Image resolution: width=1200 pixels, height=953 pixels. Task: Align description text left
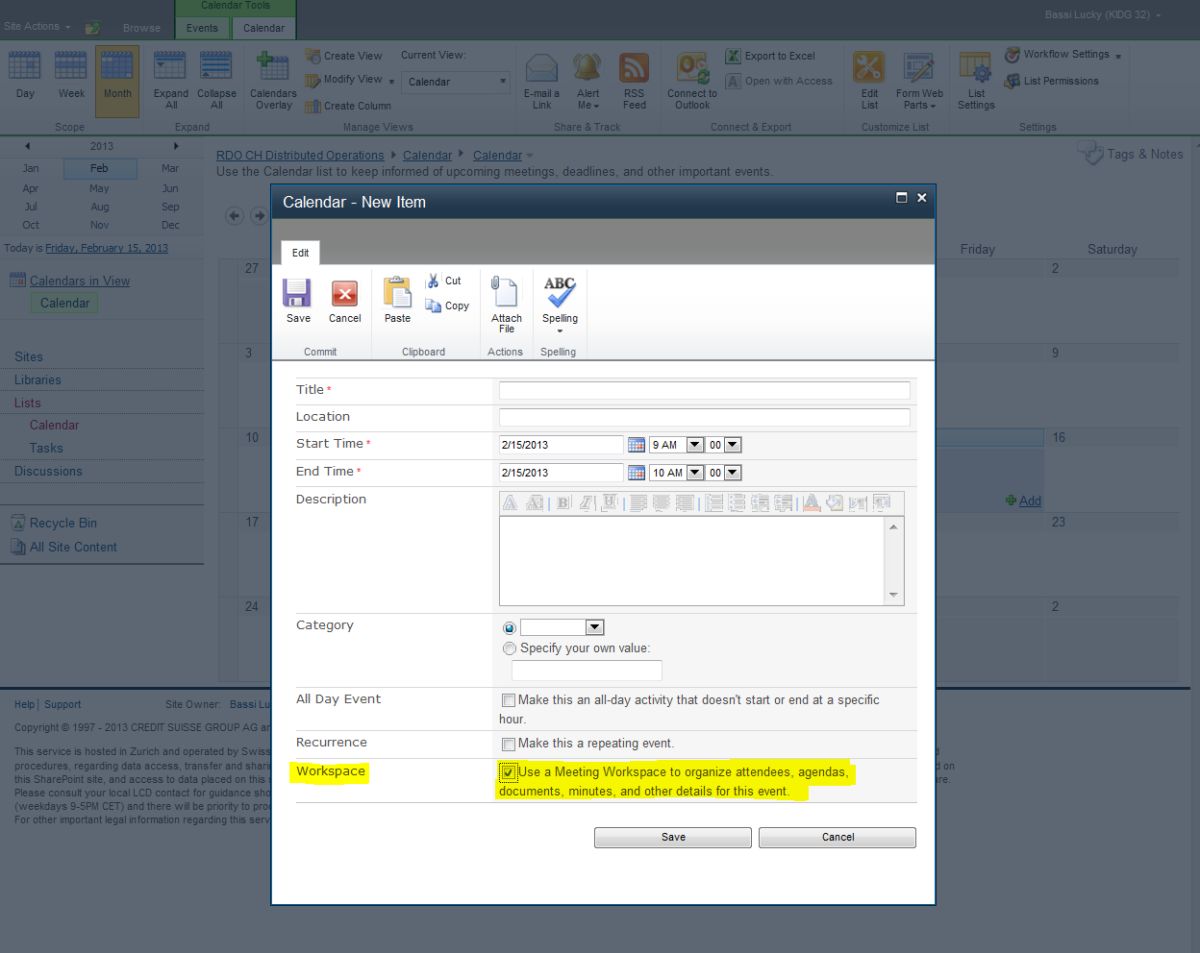click(637, 503)
